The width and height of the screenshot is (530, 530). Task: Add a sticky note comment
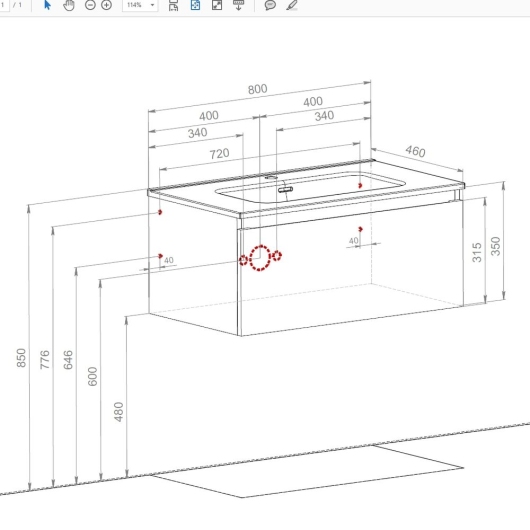[270, 5]
